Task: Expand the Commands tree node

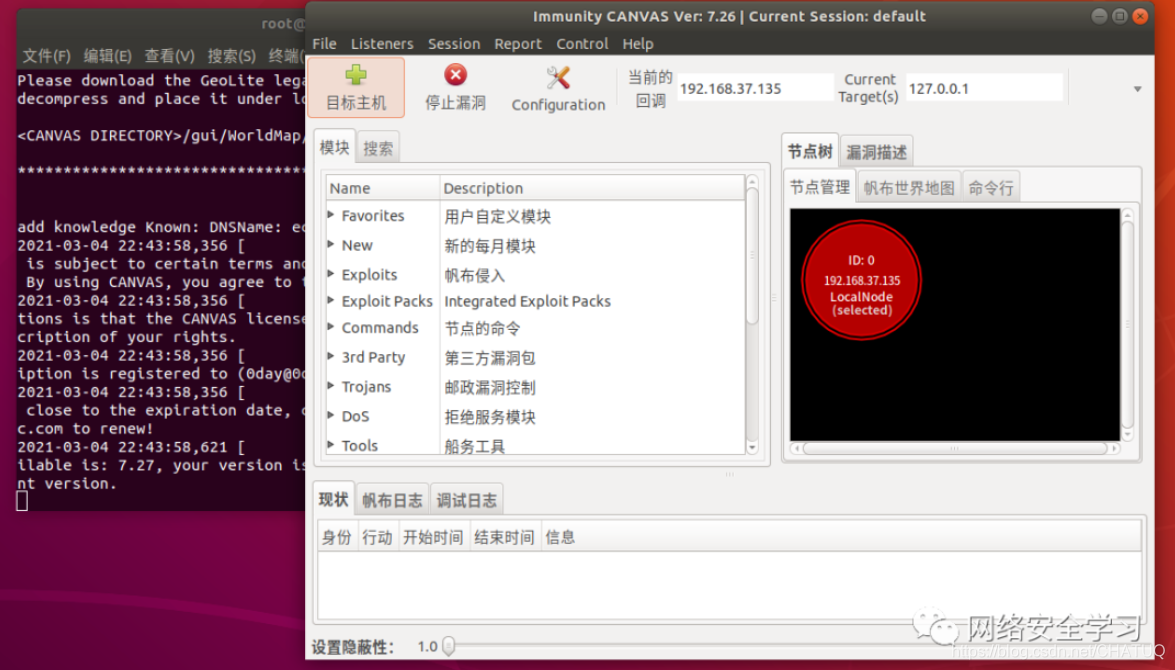Action: [331, 327]
